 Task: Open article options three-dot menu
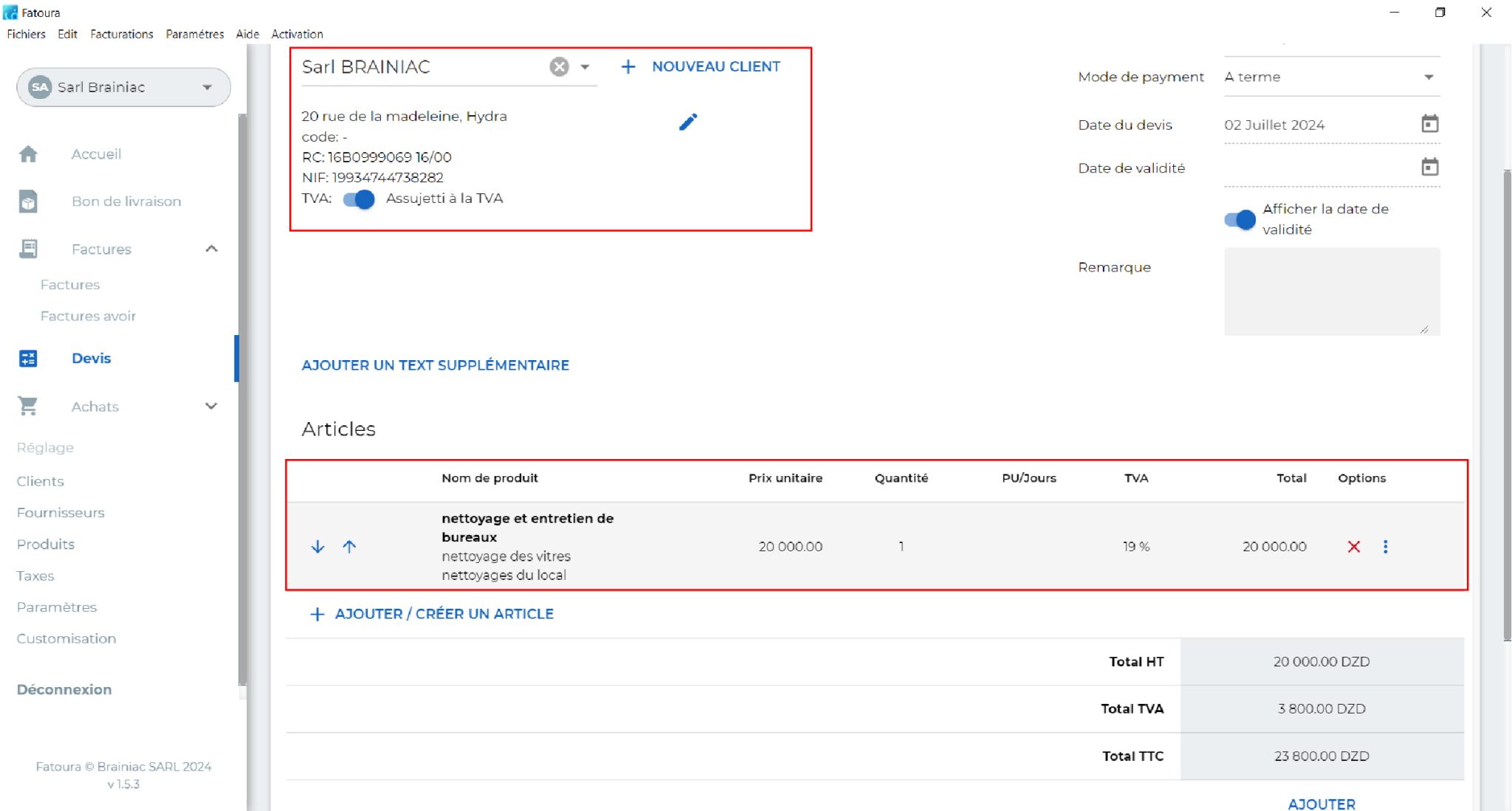click(x=1385, y=547)
